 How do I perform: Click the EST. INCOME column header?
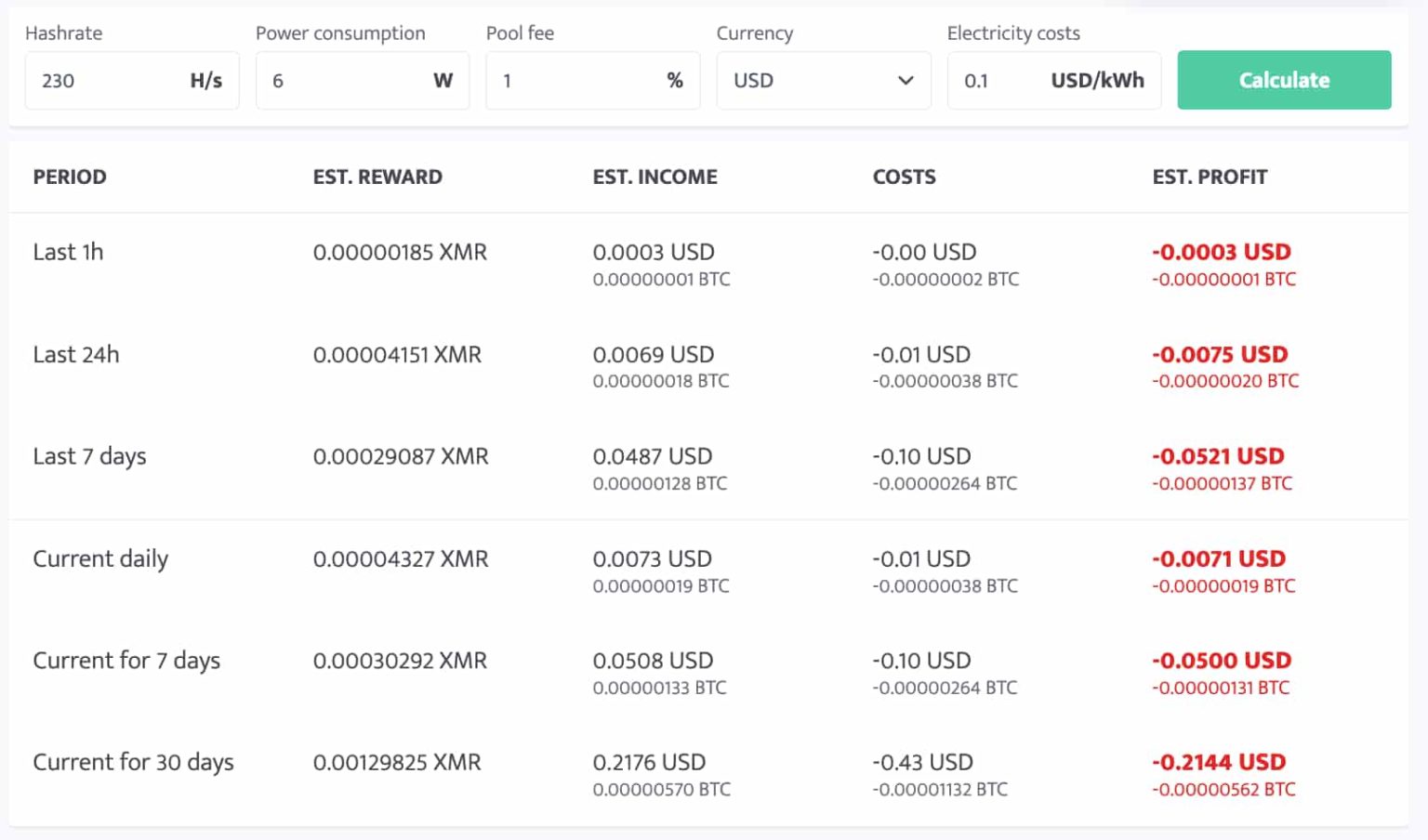655,177
